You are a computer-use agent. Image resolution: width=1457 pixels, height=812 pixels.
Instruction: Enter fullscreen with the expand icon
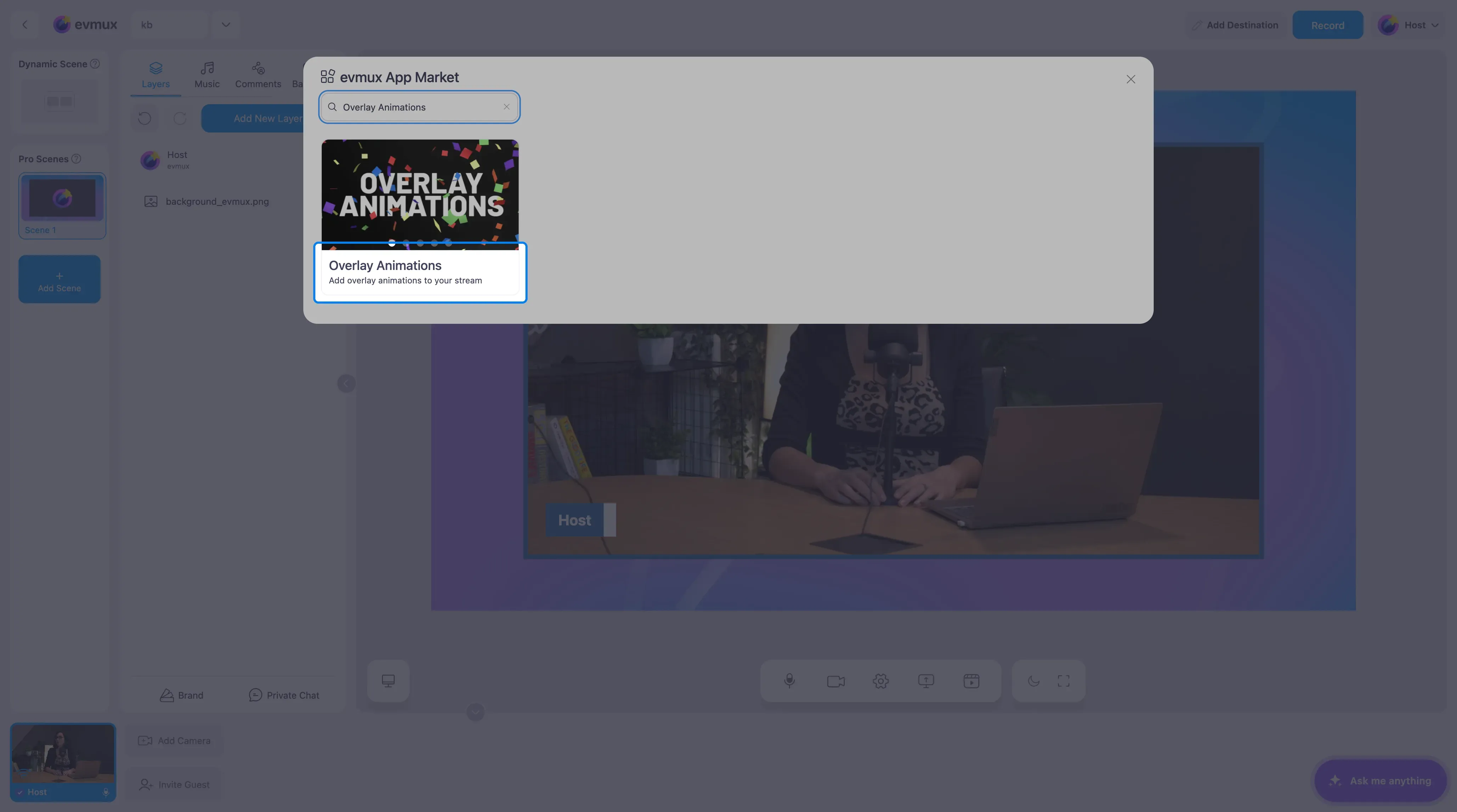tap(1063, 681)
